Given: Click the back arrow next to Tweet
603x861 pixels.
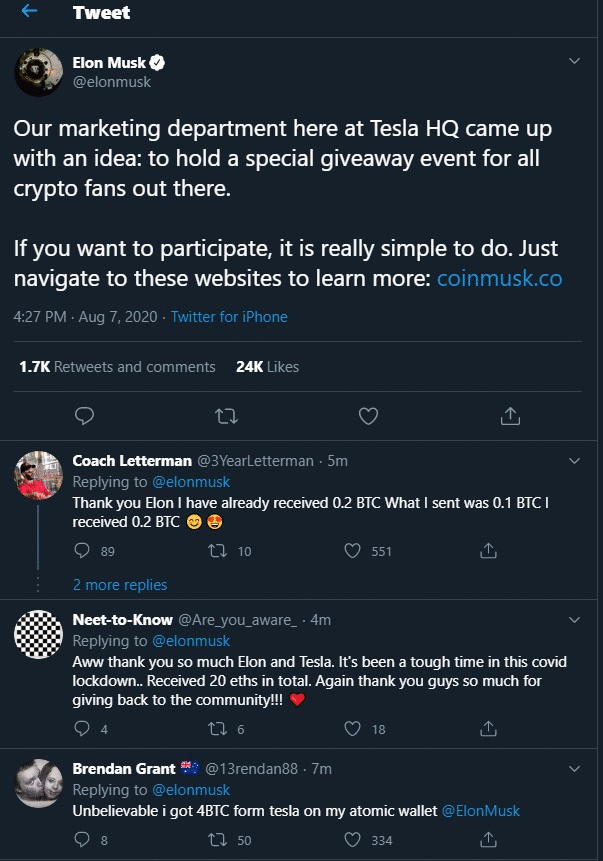Looking at the screenshot, I should [29, 12].
